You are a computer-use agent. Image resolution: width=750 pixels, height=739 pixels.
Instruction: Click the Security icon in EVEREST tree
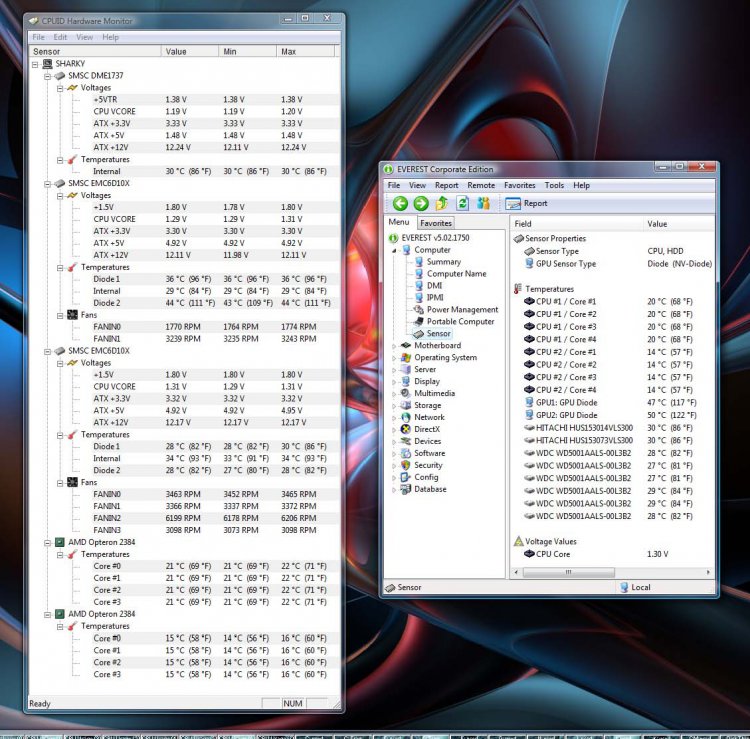pyautogui.click(x=406, y=465)
